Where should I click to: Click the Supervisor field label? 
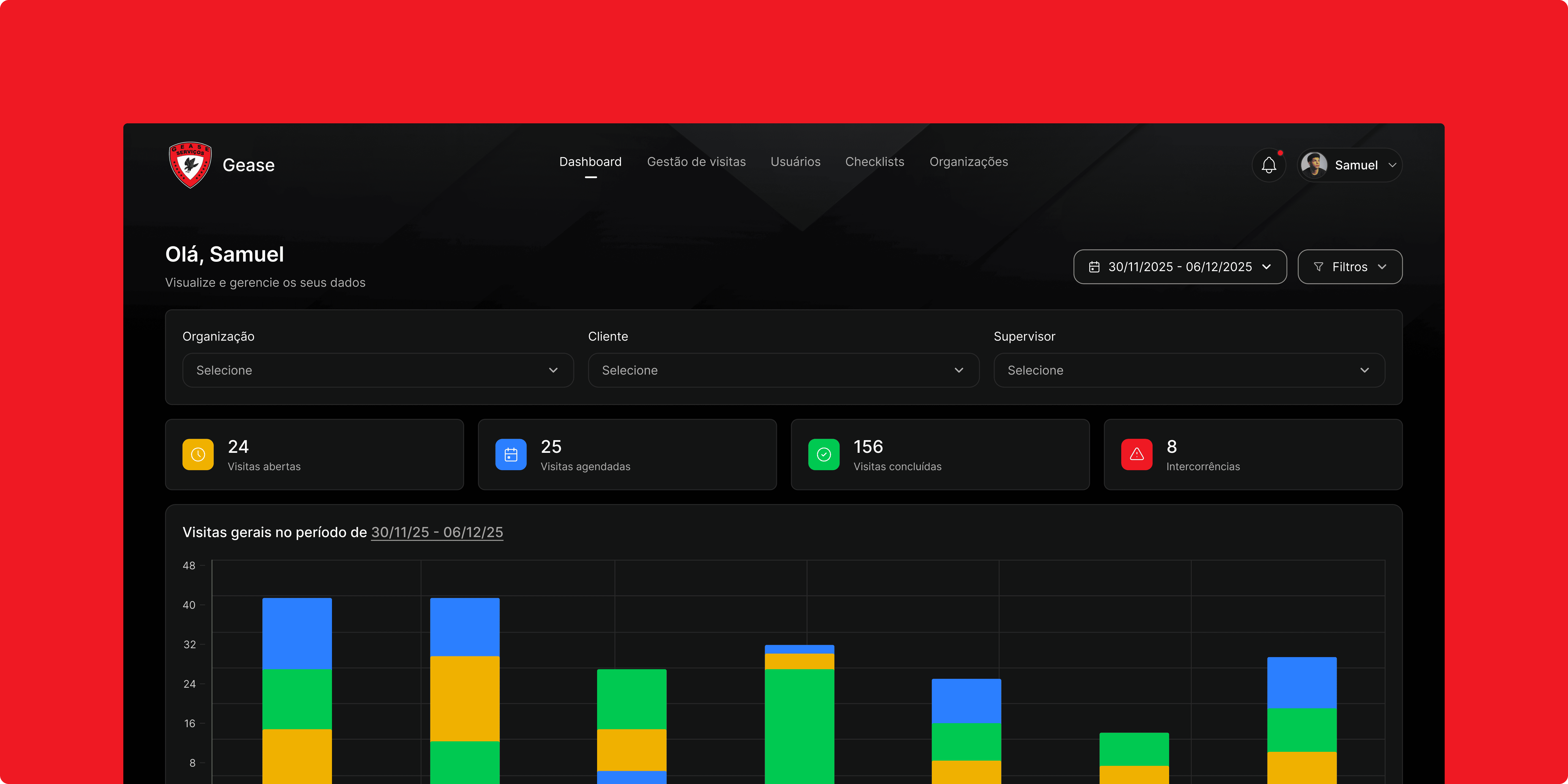(1024, 337)
